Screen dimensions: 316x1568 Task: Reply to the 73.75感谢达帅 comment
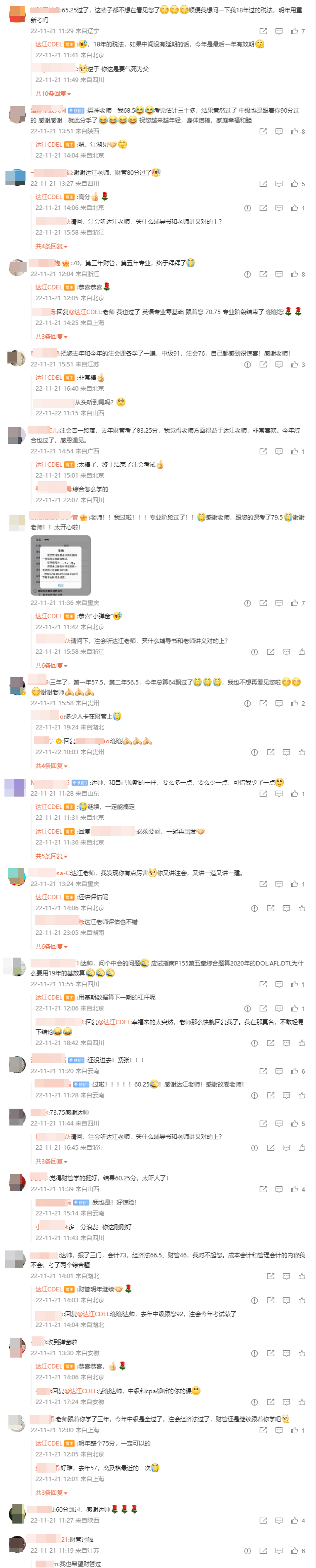pos(279,1124)
